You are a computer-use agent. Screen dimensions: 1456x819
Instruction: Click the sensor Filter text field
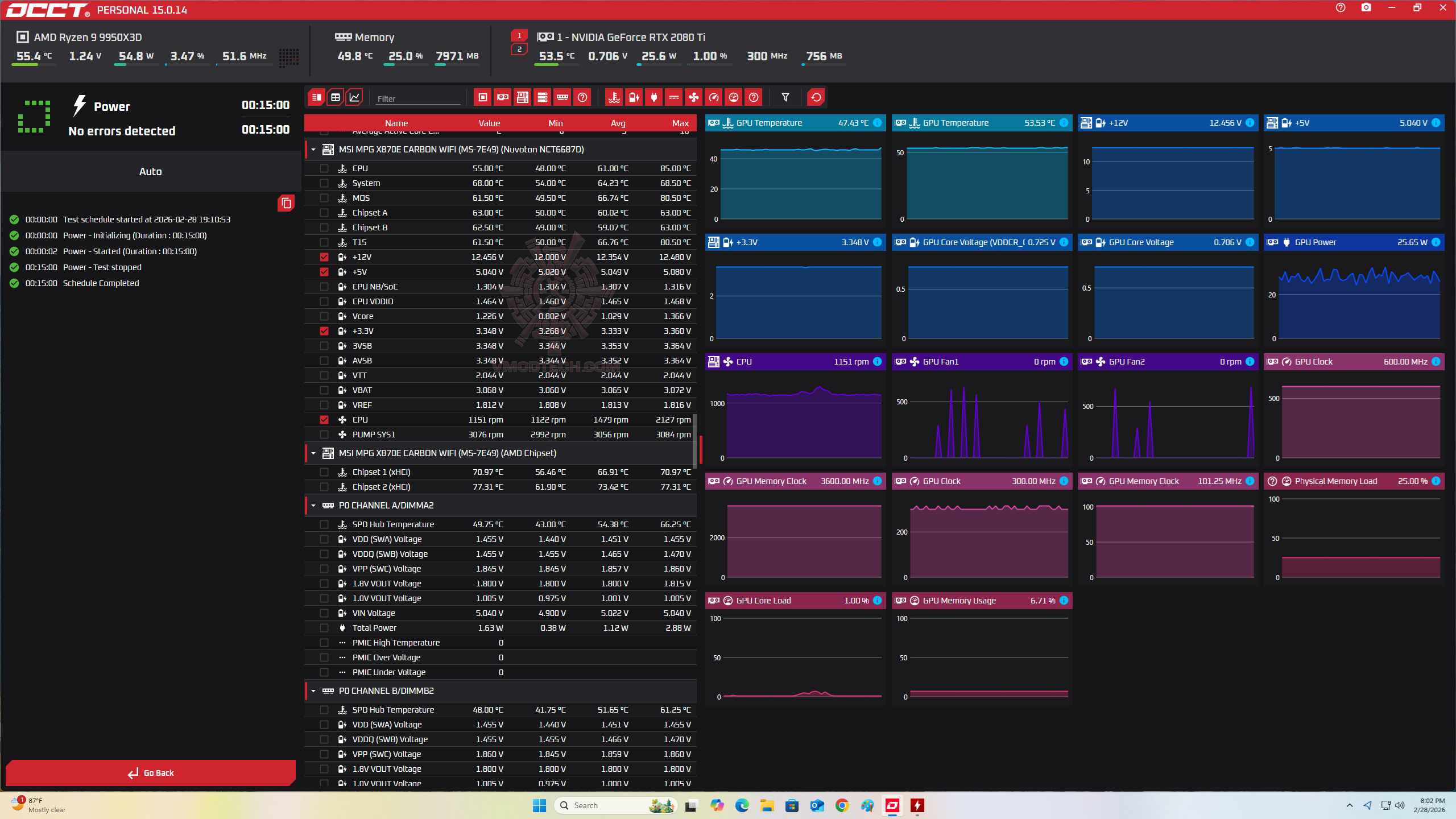tap(417, 98)
